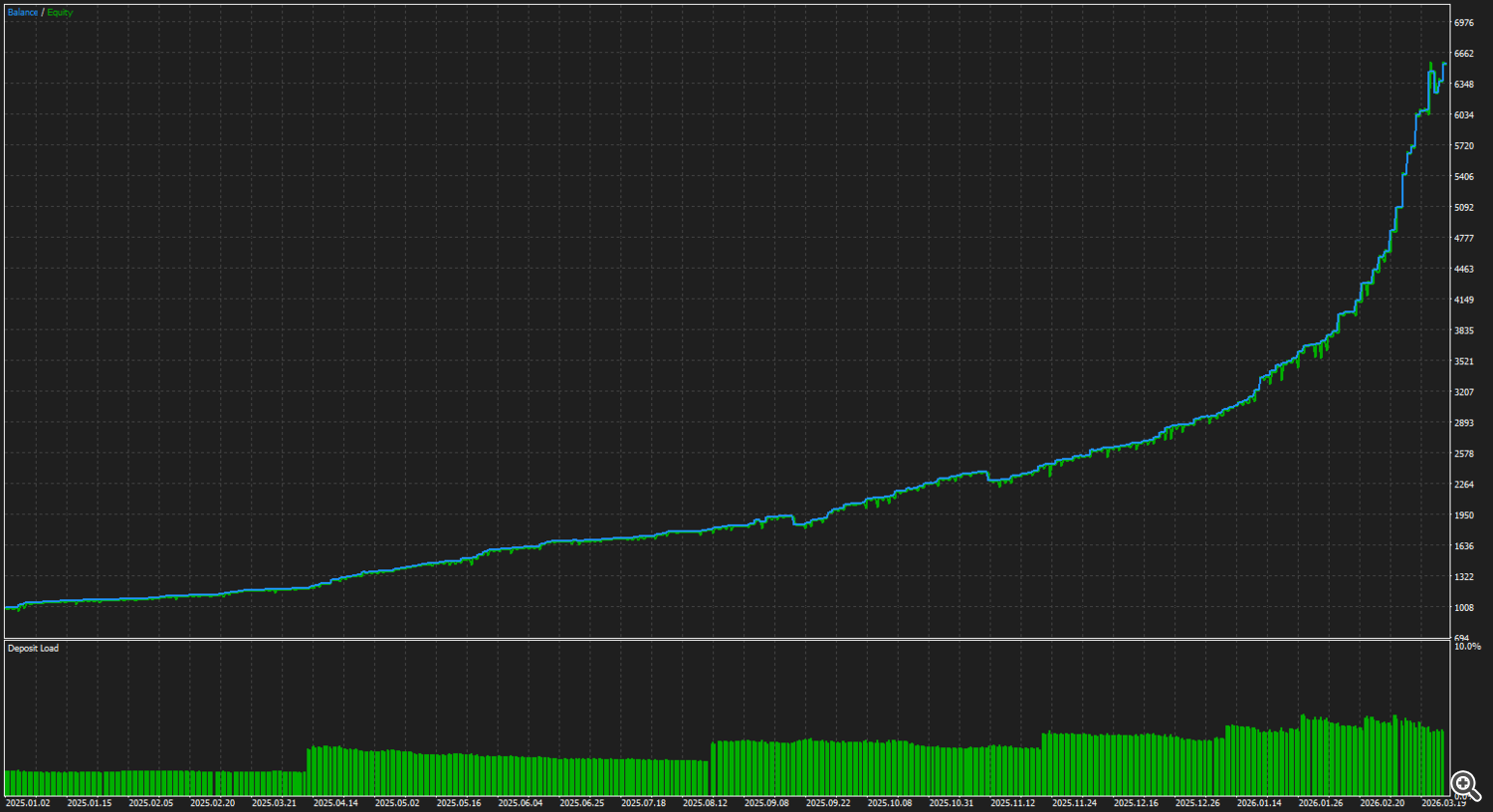The width and height of the screenshot is (1493, 812).
Task: Click the 2264 axis value
Action: point(1464,486)
